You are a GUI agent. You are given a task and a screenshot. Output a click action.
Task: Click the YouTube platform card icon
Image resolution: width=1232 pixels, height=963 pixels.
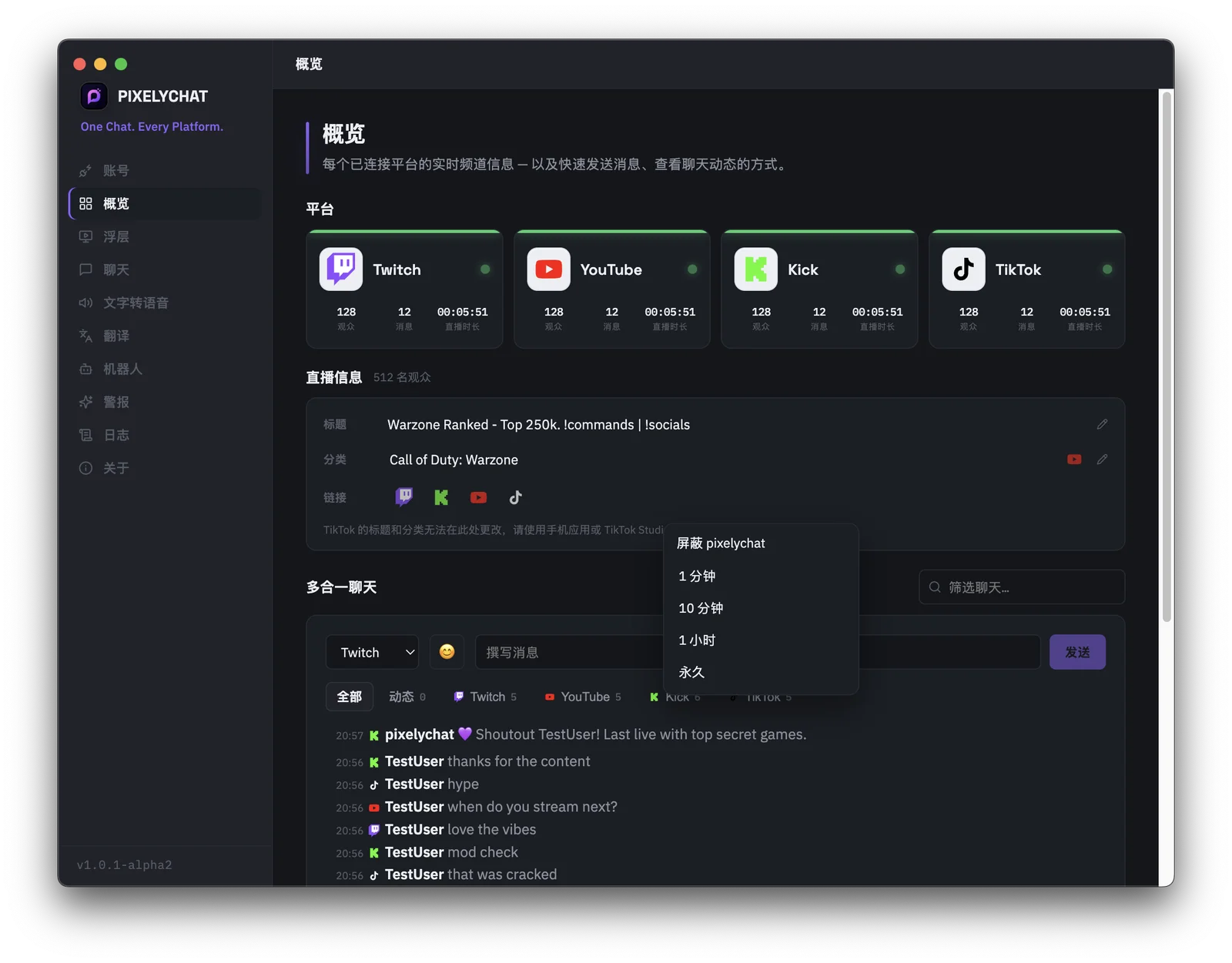tap(548, 269)
